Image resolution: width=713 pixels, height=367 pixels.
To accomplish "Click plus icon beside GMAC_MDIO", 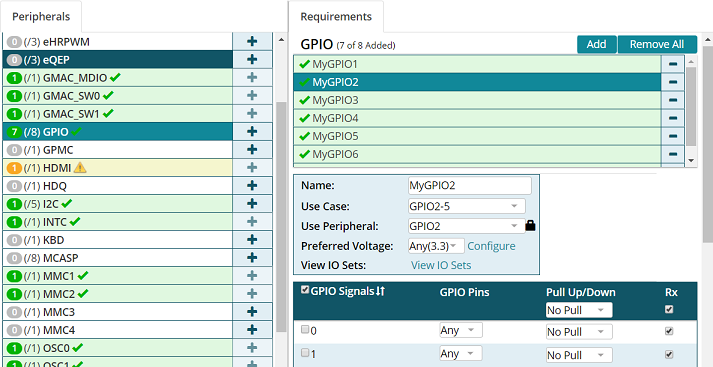I will click(252, 78).
